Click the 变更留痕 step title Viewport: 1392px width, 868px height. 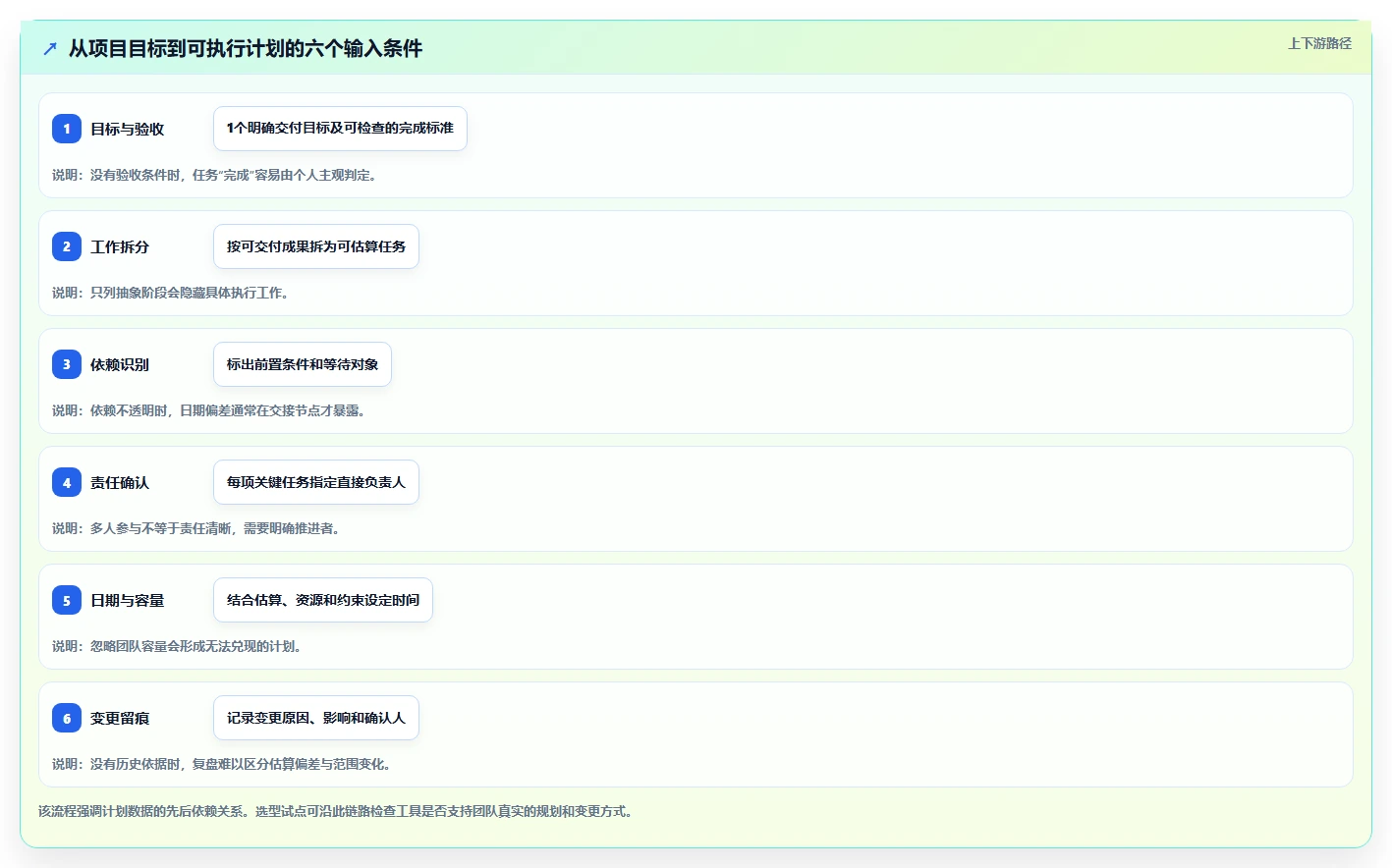120,718
